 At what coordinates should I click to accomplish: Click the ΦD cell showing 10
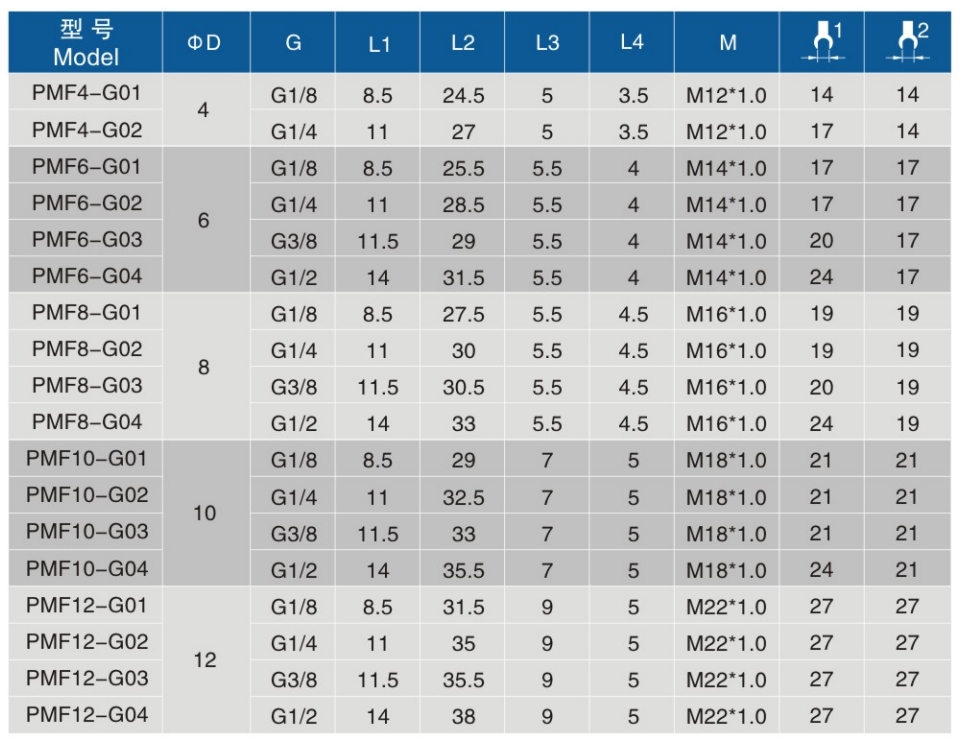pos(204,514)
